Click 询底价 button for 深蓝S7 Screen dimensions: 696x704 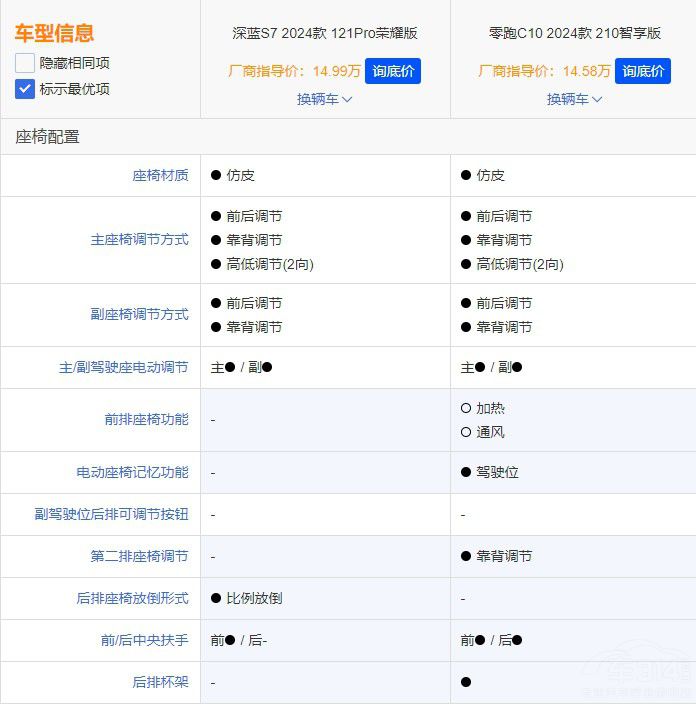tap(393, 71)
